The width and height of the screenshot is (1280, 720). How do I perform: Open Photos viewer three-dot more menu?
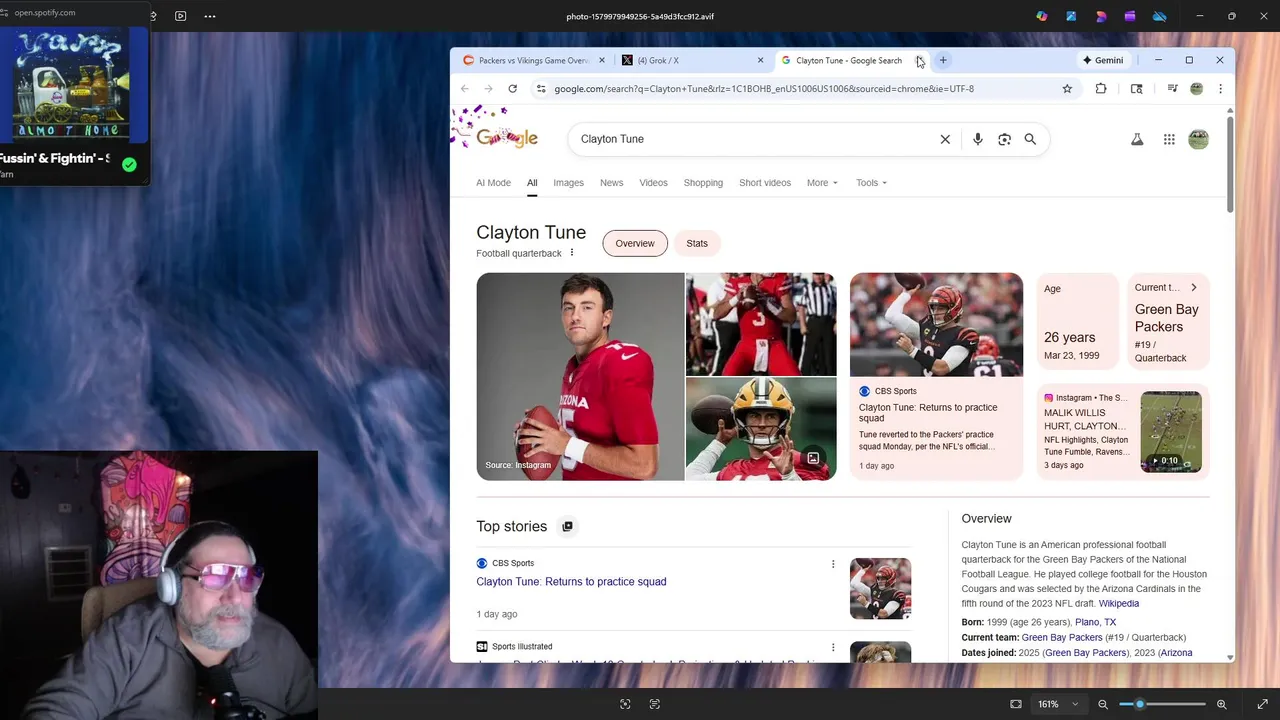[209, 16]
